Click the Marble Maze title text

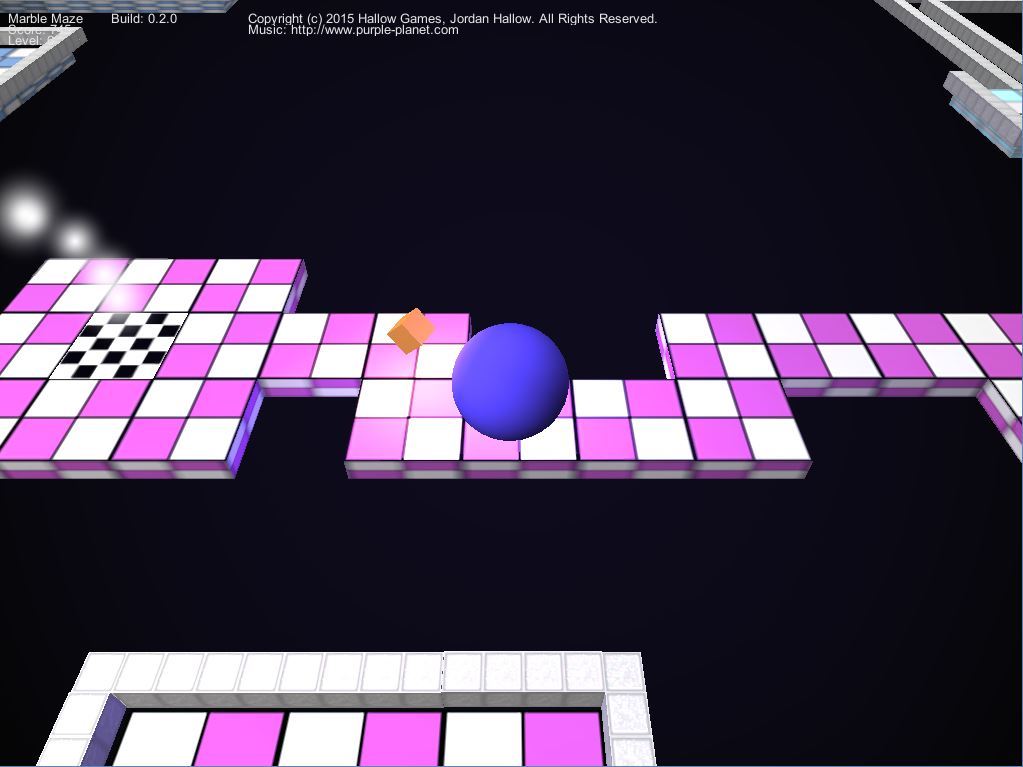[x=46, y=19]
